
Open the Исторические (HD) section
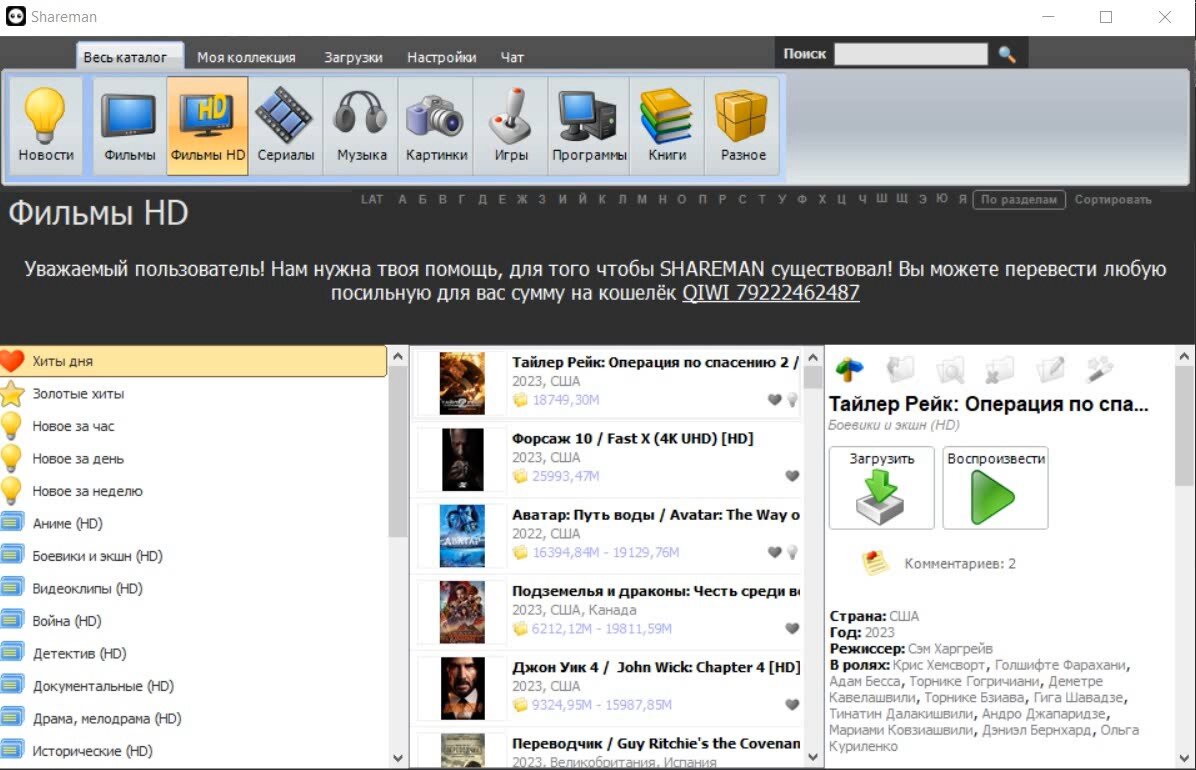pyautogui.click(x=193, y=751)
